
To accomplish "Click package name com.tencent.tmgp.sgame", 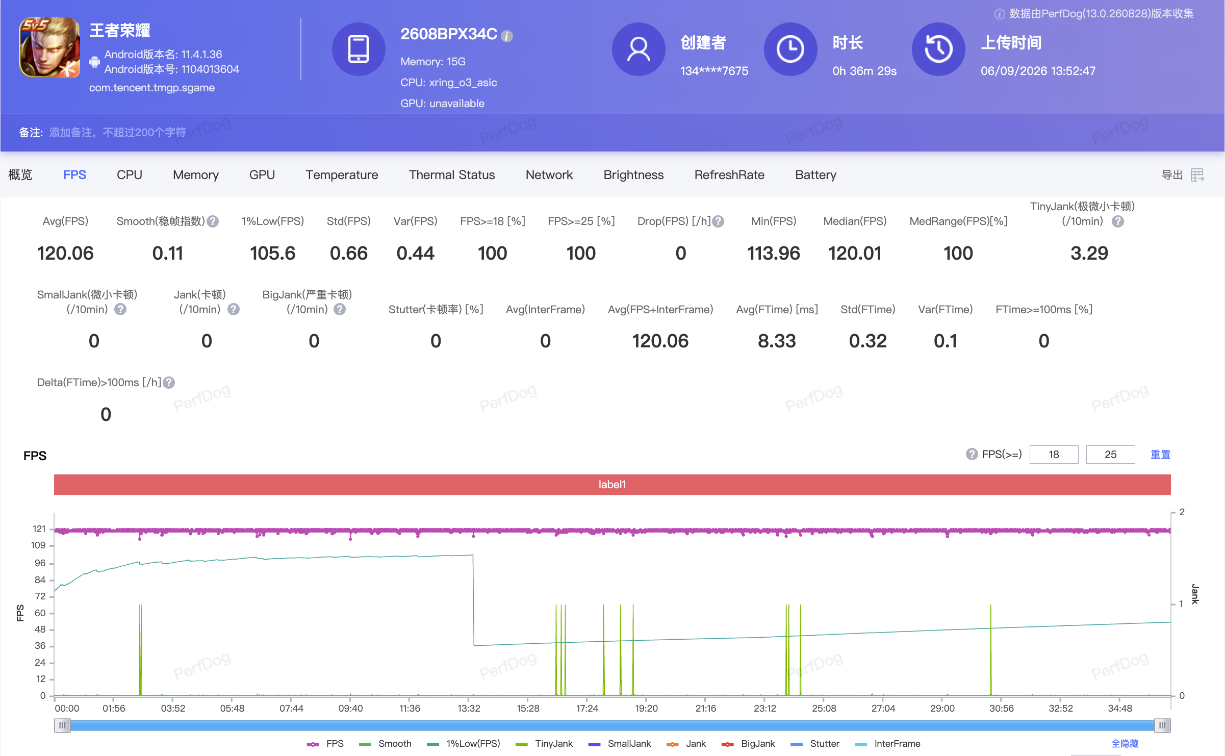I will tap(152, 88).
